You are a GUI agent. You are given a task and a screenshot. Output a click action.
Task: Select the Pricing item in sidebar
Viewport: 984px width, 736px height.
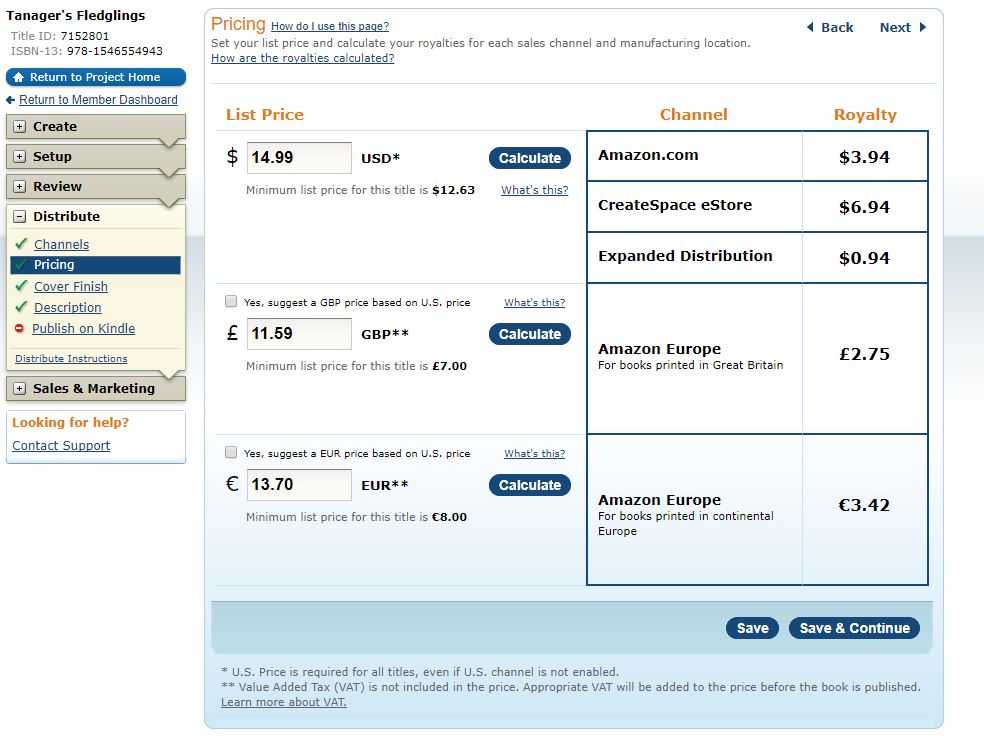coord(54,265)
